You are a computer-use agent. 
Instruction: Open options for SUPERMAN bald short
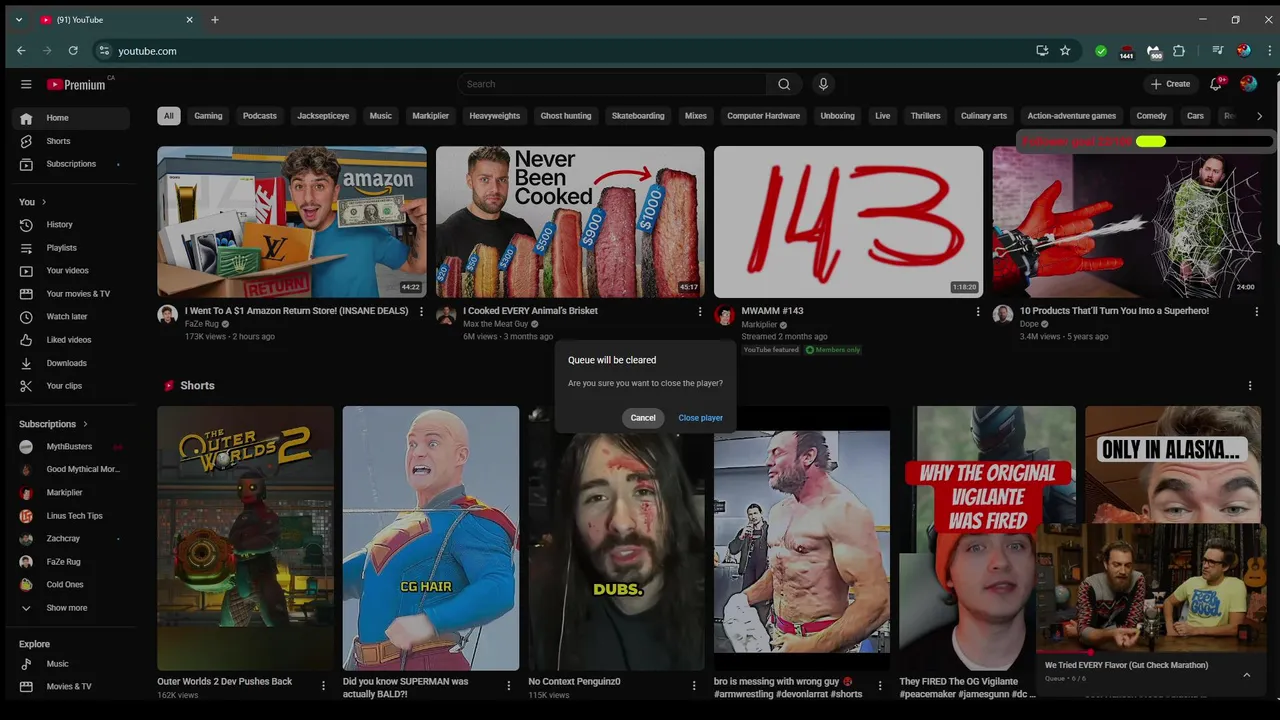click(x=508, y=685)
